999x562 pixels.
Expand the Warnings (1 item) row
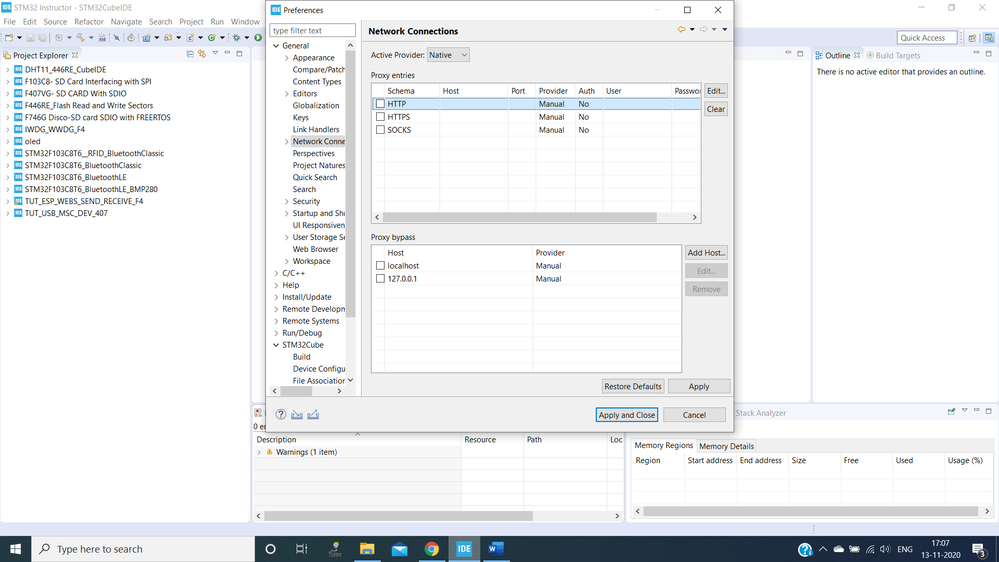[259, 452]
